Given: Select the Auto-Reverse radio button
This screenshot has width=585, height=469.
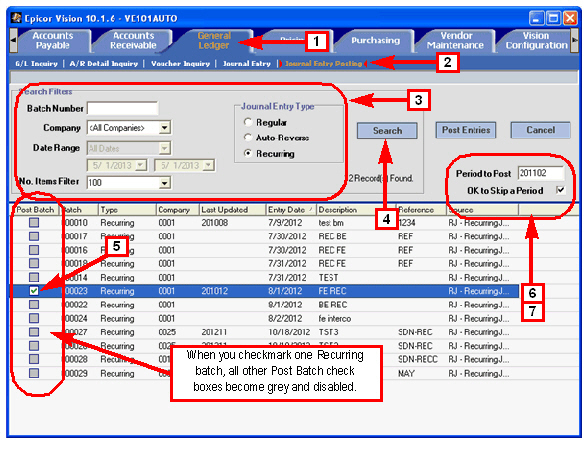Looking at the screenshot, I should [x=248, y=137].
